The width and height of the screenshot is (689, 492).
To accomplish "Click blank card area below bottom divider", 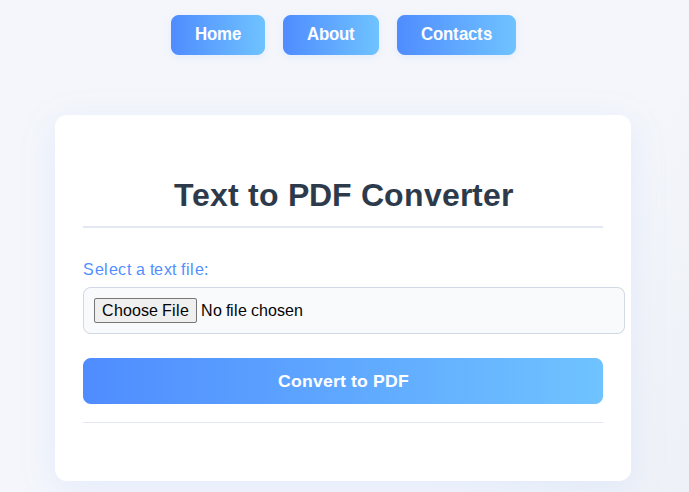I will pos(343,452).
